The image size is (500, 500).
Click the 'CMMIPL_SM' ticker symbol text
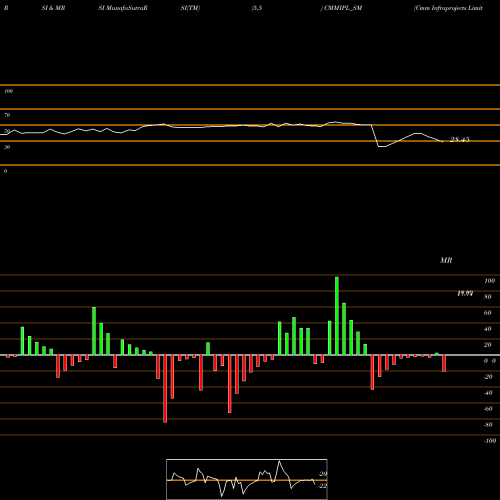click(343, 8)
